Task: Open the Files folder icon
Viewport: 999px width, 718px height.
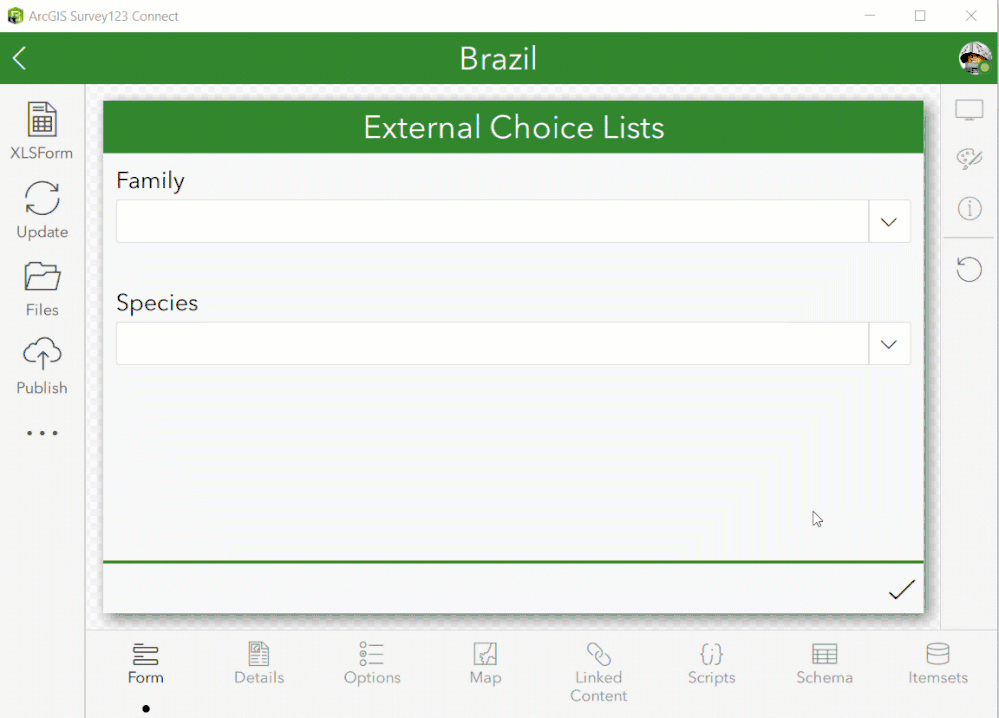Action: pos(42,276)
